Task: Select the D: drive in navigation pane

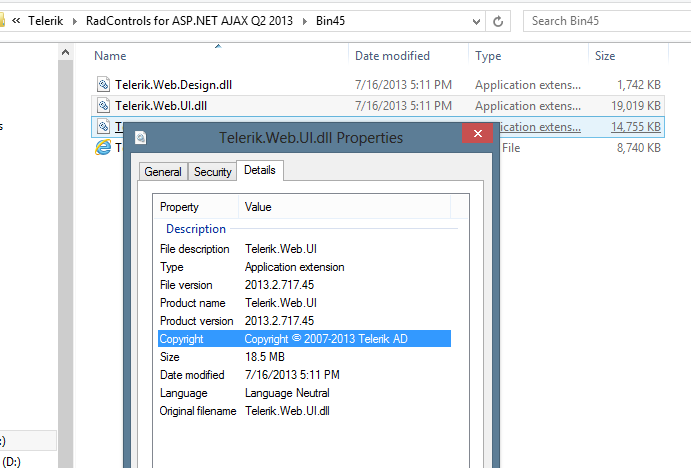Action: tap(11, 461)
